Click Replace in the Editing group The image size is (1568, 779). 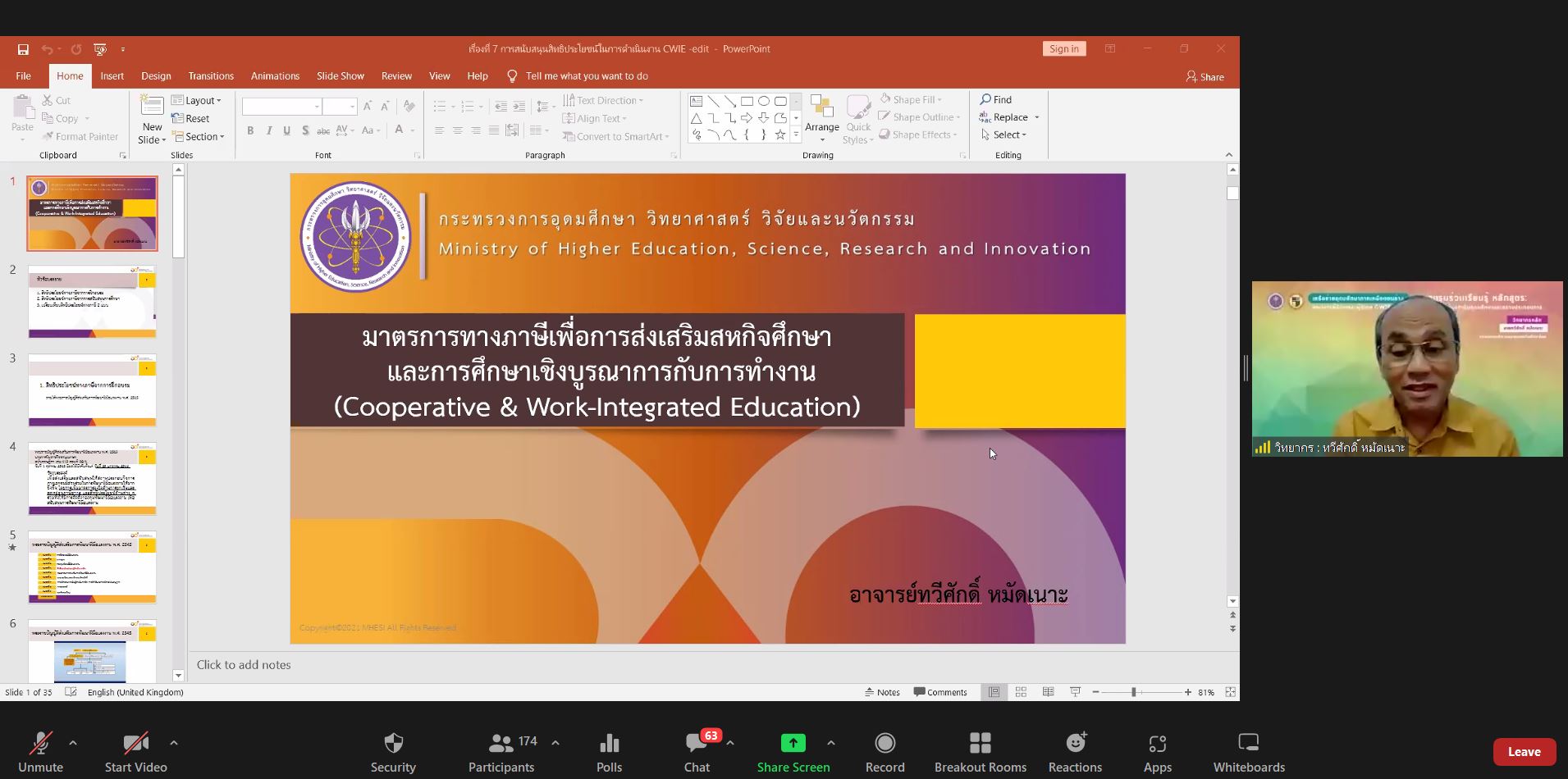tap(1009, 117)
